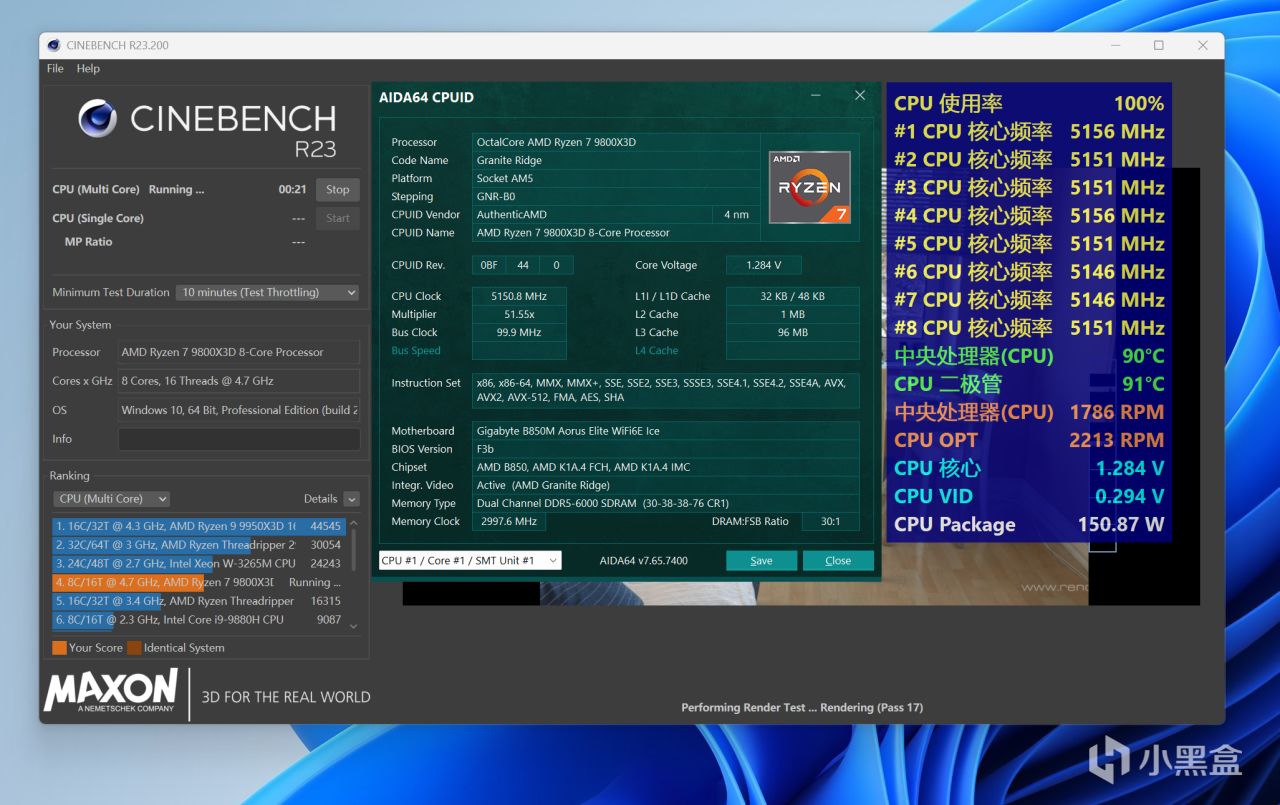This screenshot has width=1280, height=805.
Task: Open the File menu in Cinebench
Action: pyautogui.click(x=55, y=69)
